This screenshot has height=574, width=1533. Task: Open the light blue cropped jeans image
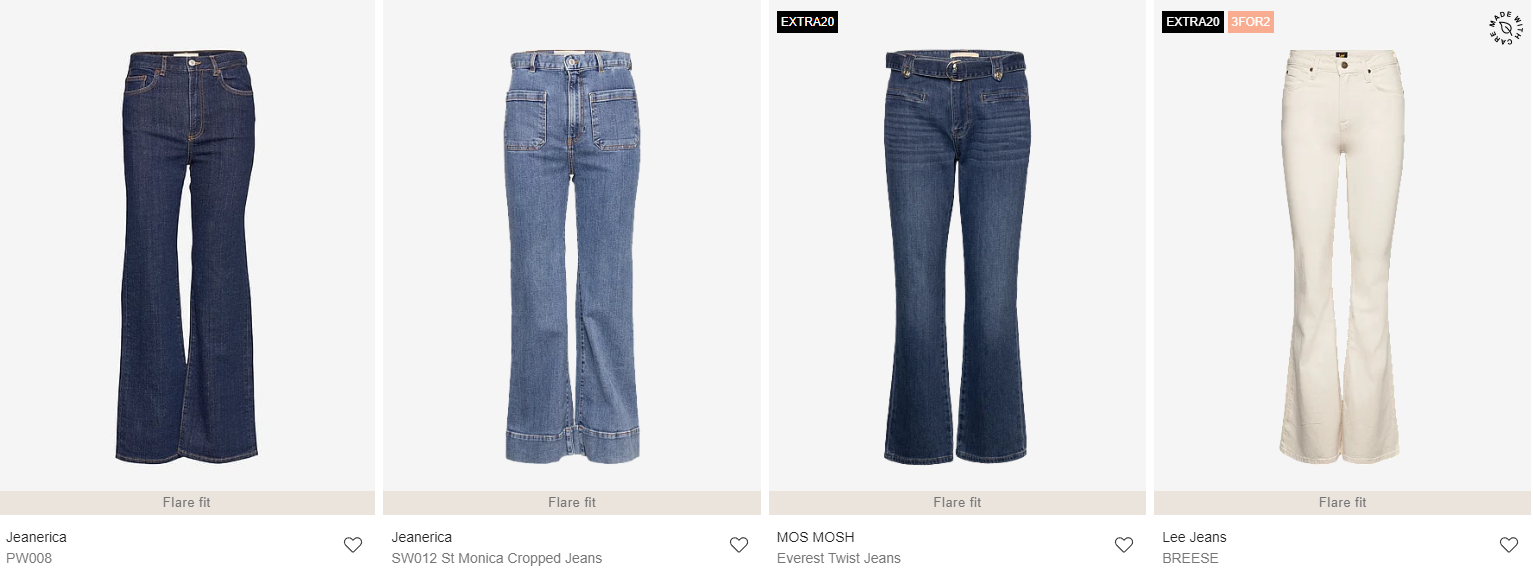click(x=572, y=258)
